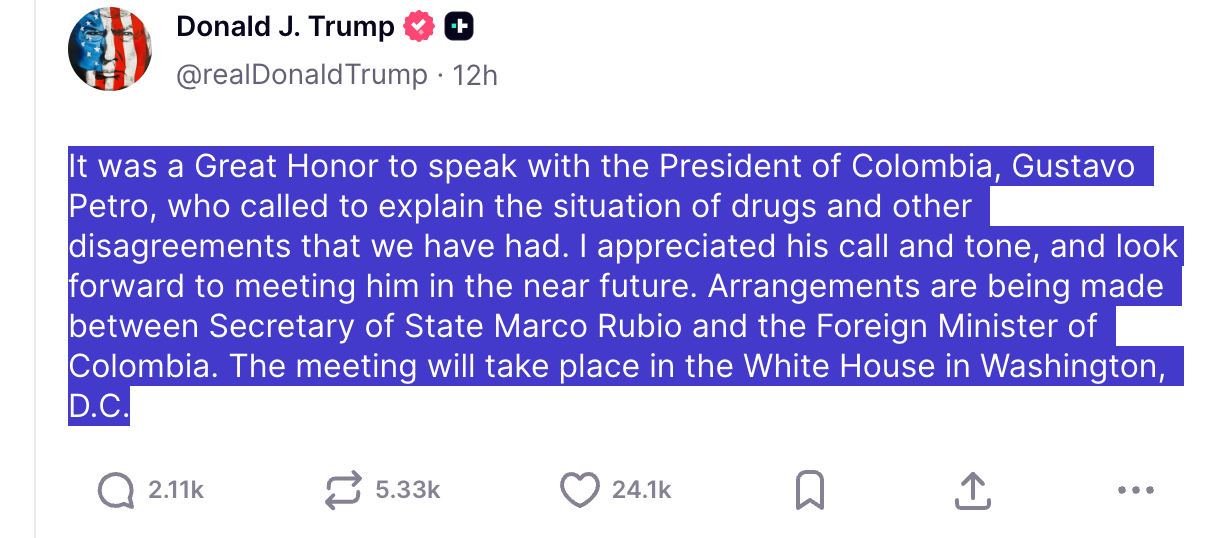Viewport: 1212px width, 538px height.
Task: Click the ReTruth repost arrows icon
Action: click(344, 489)
